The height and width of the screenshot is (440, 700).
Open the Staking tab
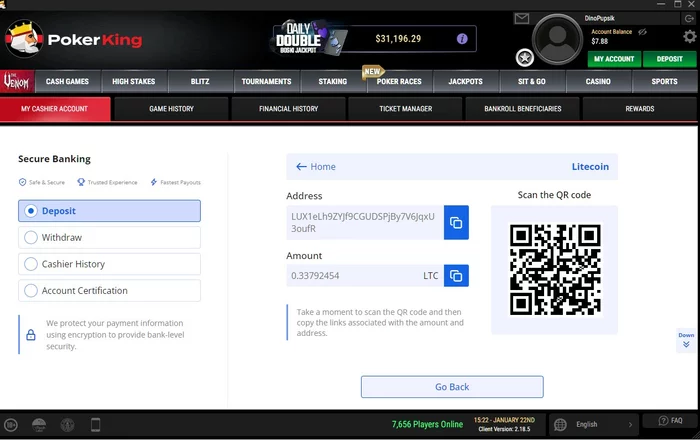click(333, 82)
